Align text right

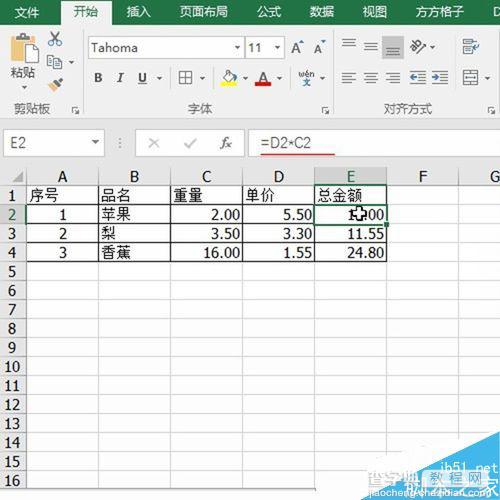(x=393, y=78)
